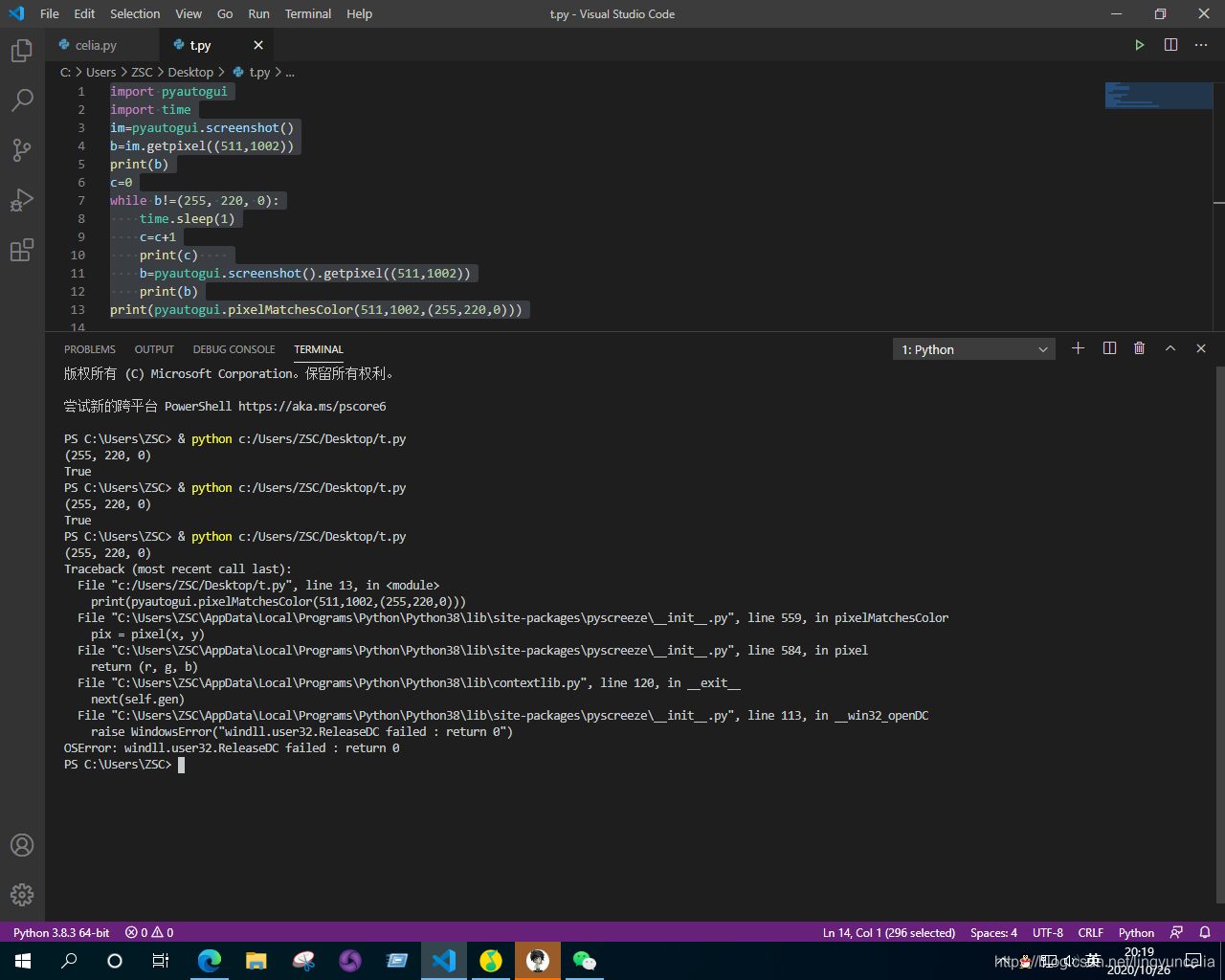Click 'Desktop' in the breadcrumb path
The image size is (1225, 980).
point(190,72)
